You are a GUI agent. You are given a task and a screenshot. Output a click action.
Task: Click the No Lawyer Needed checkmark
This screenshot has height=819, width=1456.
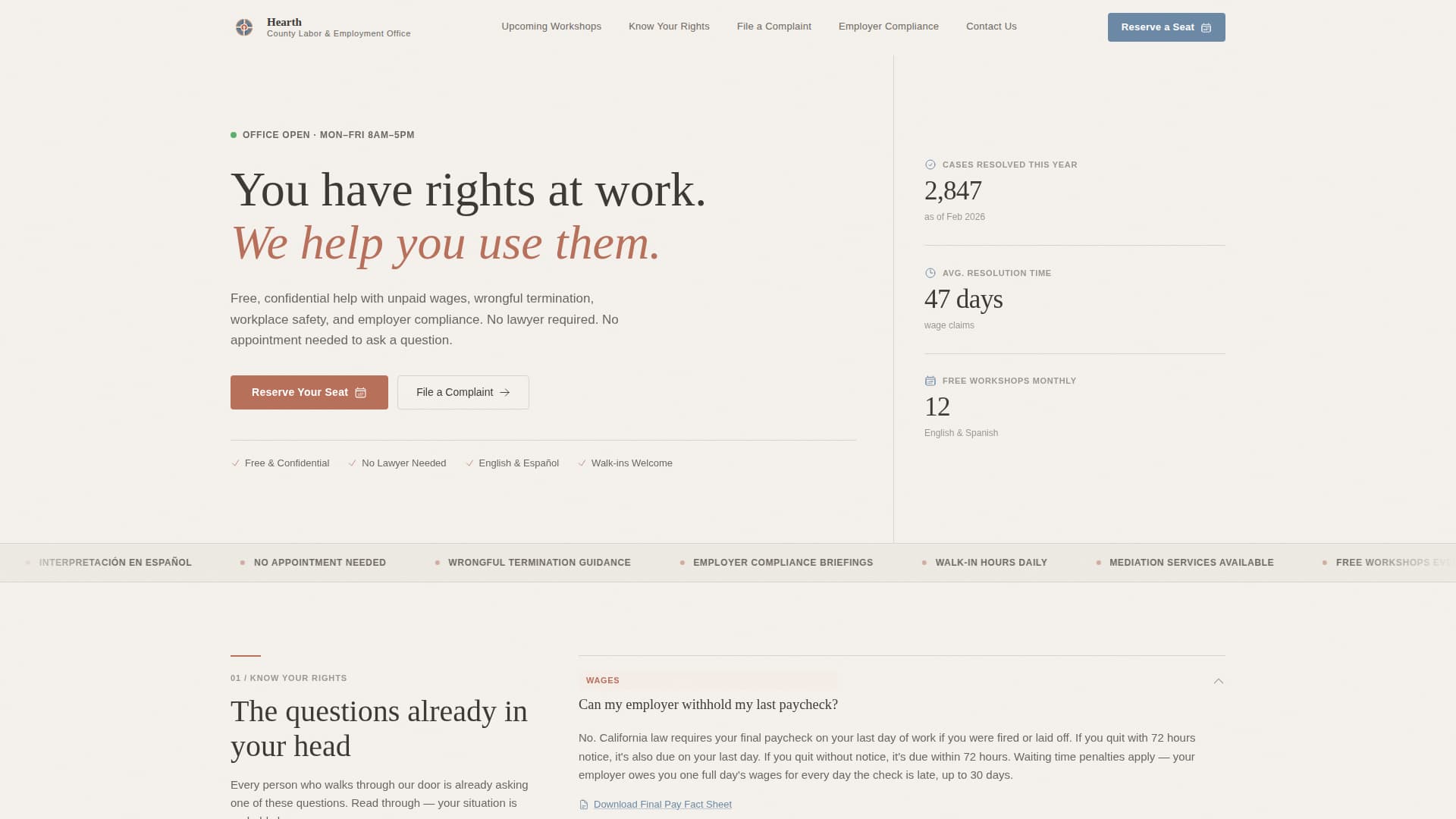352,463
